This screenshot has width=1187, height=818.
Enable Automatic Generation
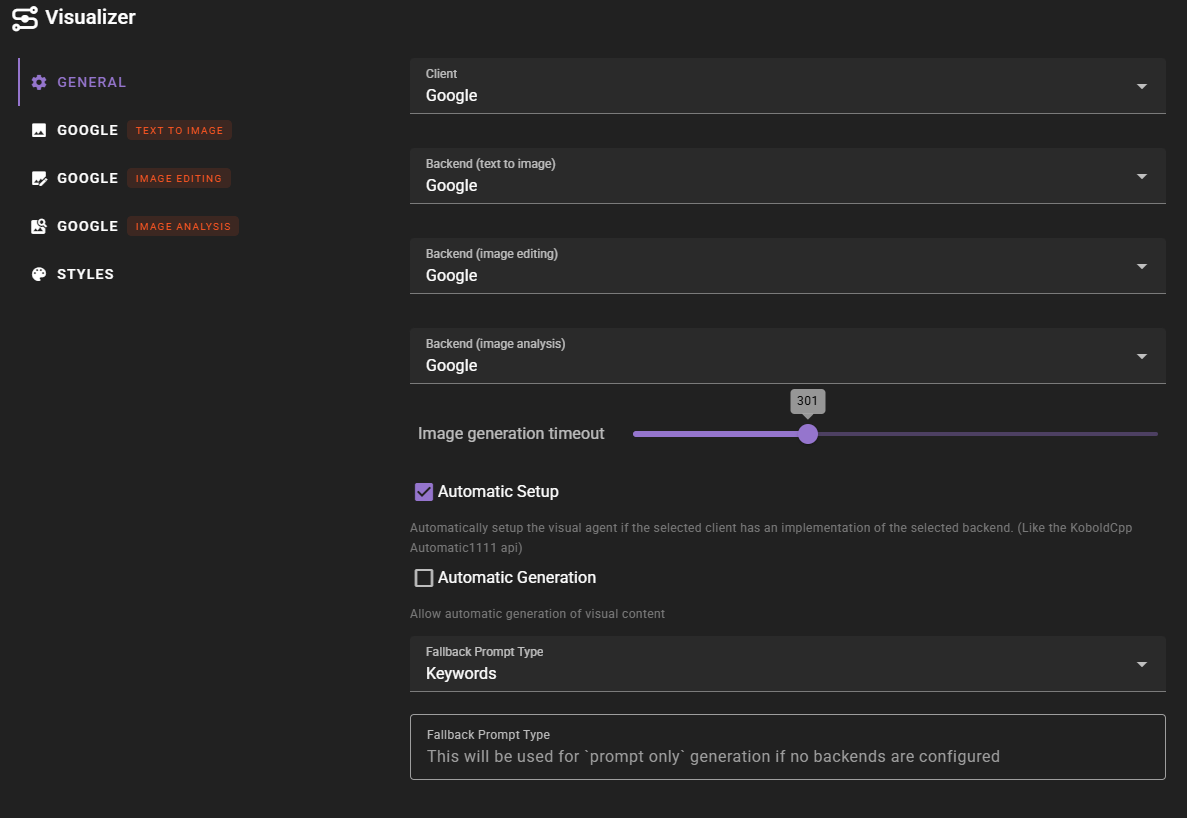tap(424, 577)
